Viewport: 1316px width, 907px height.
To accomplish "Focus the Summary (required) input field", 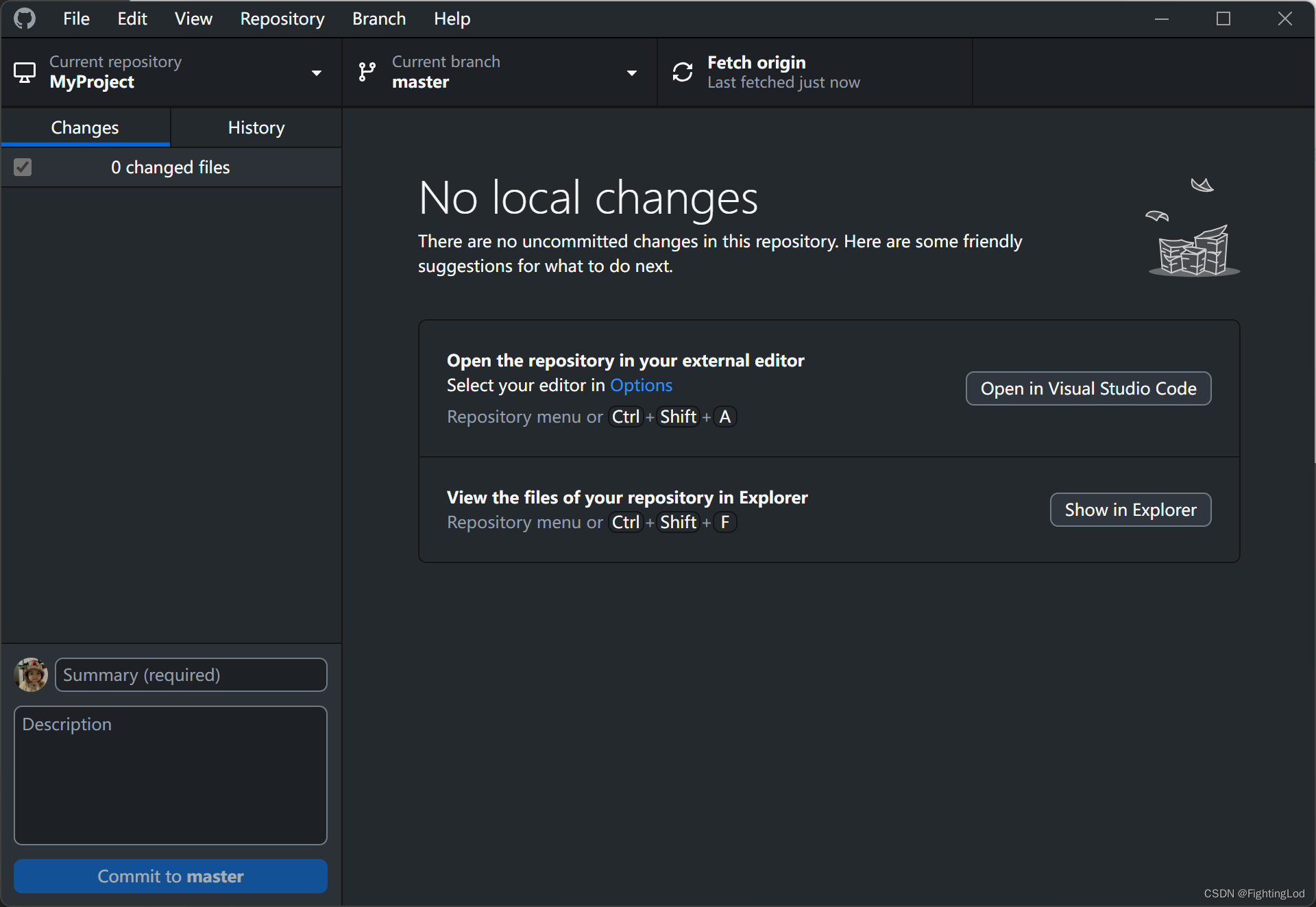I will coord(191,675).
